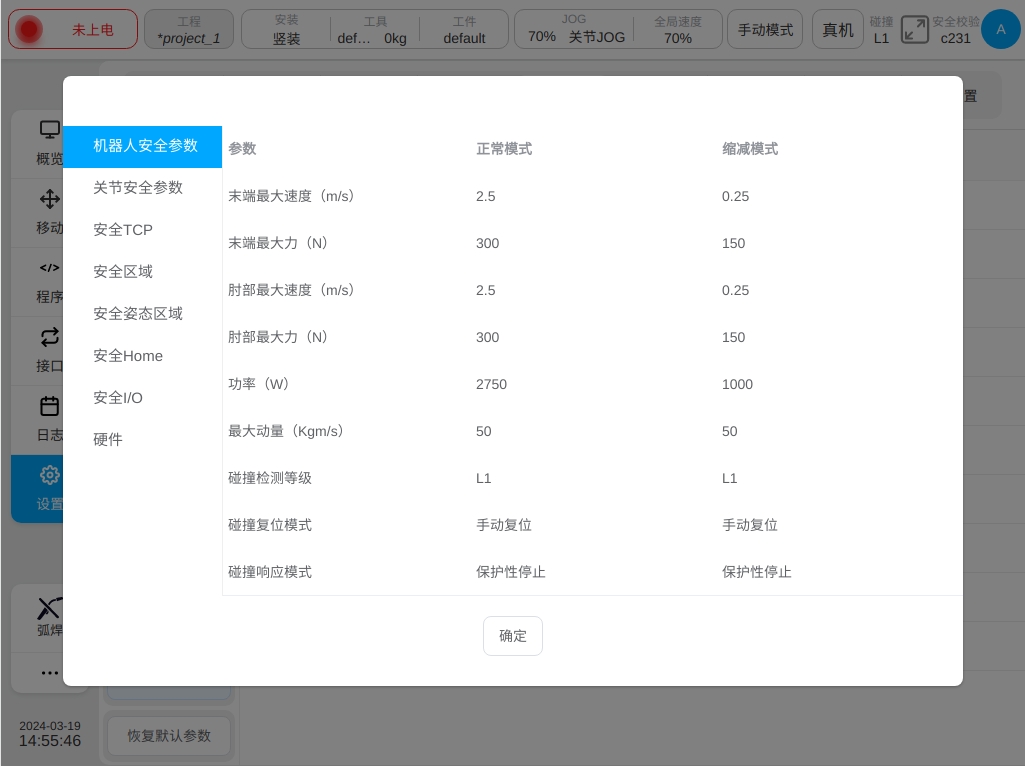
Task: Click the red power status indicator icon
Action: point(30,30)
